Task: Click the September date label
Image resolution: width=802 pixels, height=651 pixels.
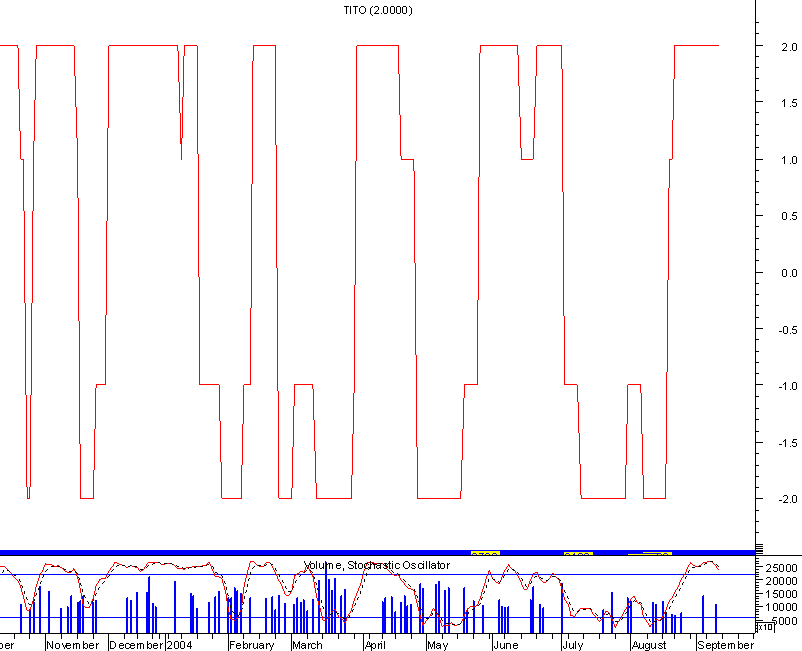Action: tap(725, 645)
